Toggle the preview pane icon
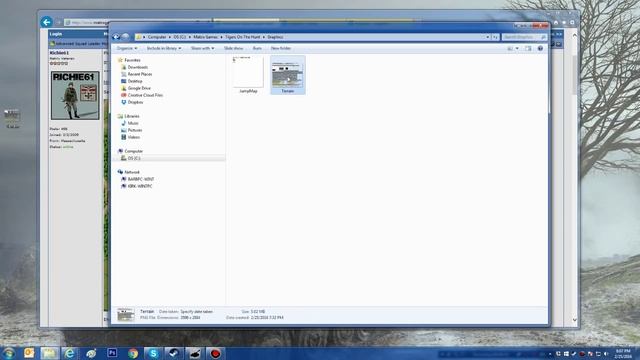 (x=528, y=48)
